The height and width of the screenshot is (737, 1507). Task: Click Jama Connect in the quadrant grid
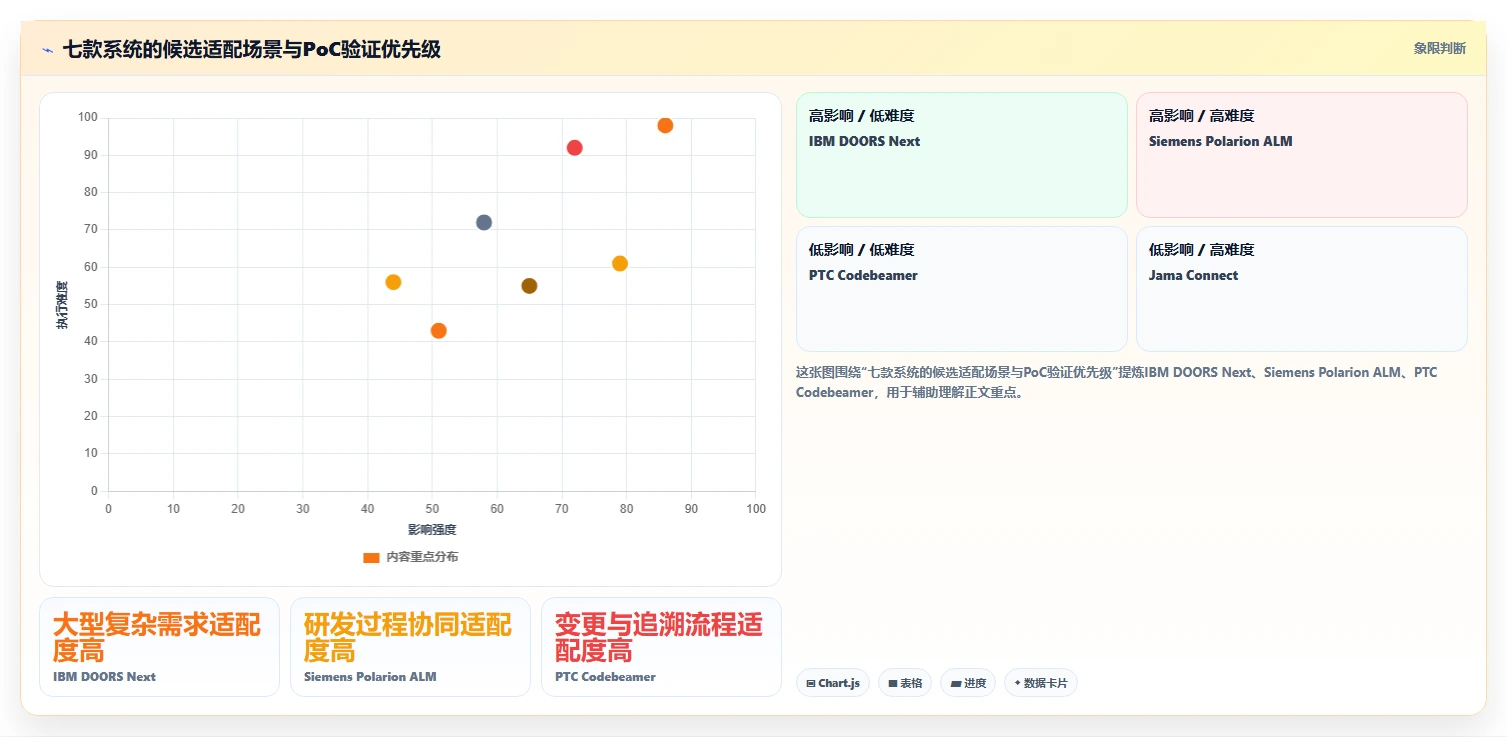coord(1193,275)
